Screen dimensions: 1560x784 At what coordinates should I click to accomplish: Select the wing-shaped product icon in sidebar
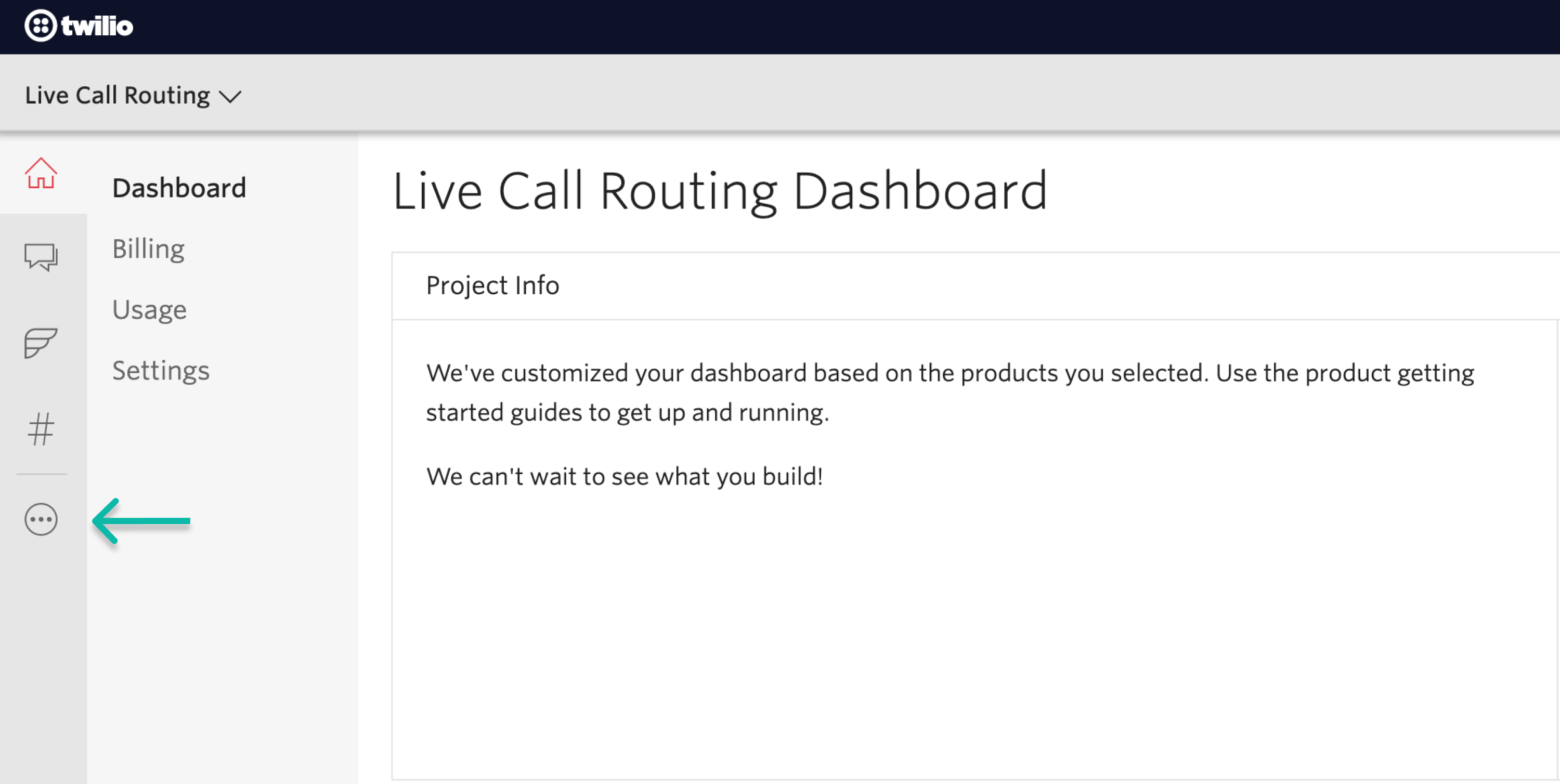tap(41, 343)
